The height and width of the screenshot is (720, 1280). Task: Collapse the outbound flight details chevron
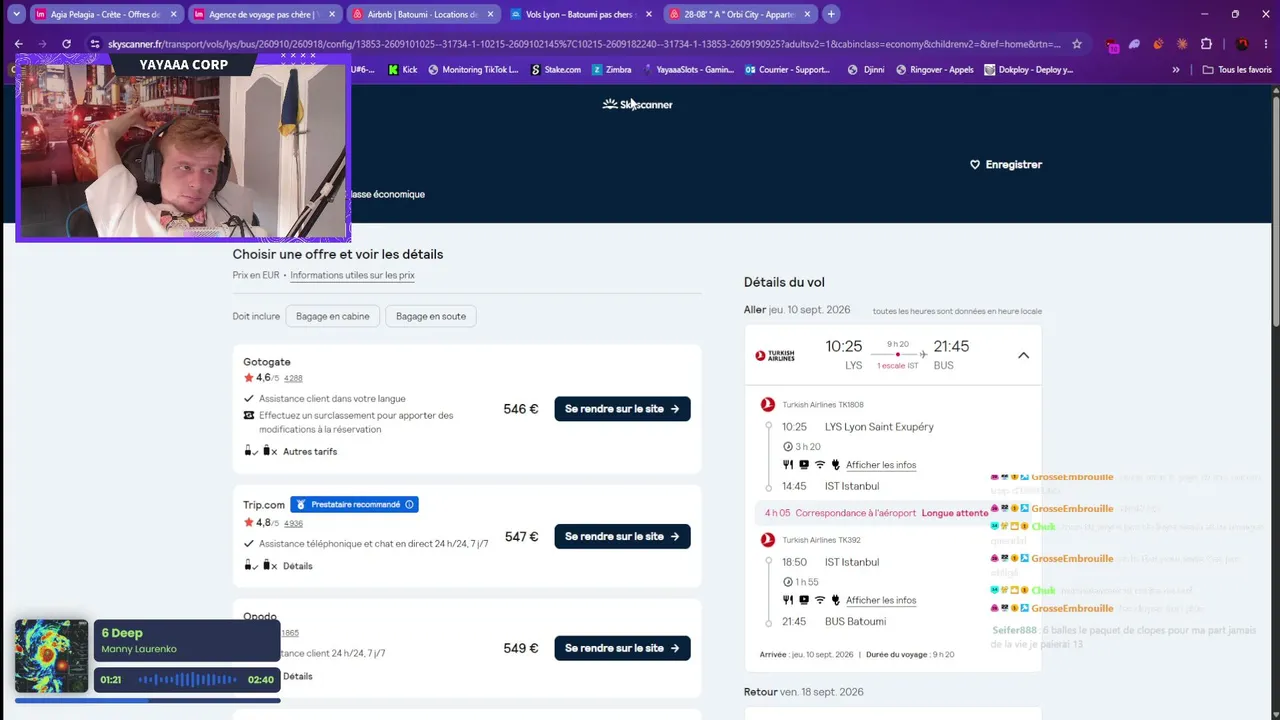(1023, 355)
